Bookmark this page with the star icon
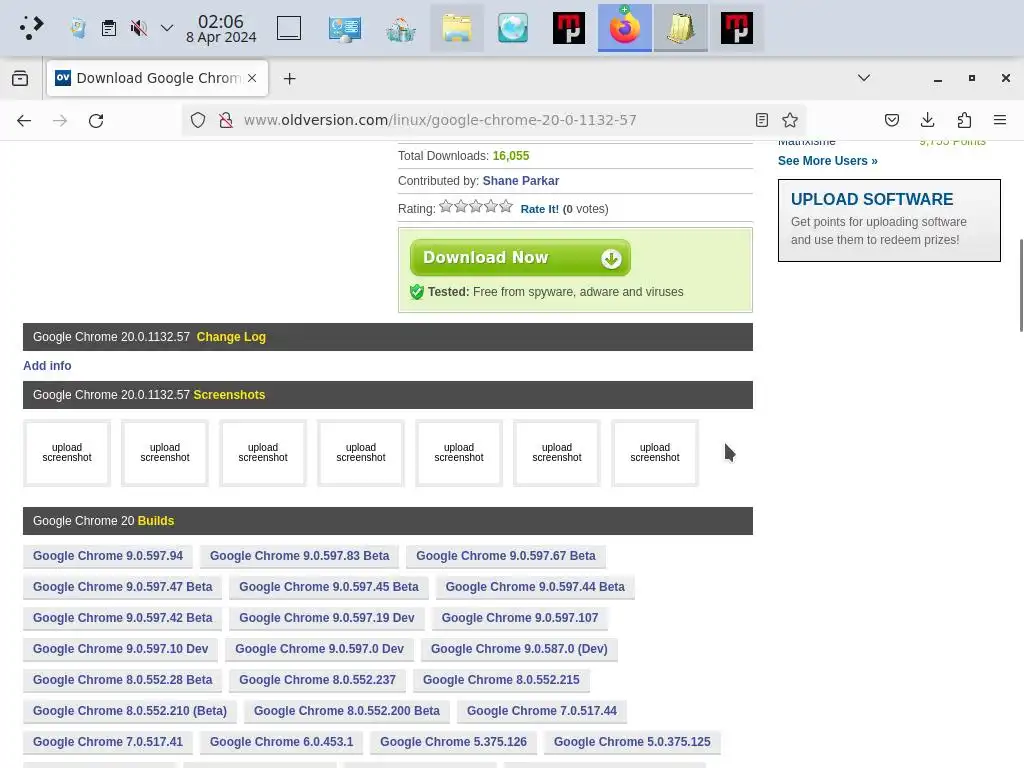Screen dimensions: 1024x768 [790, 120]
